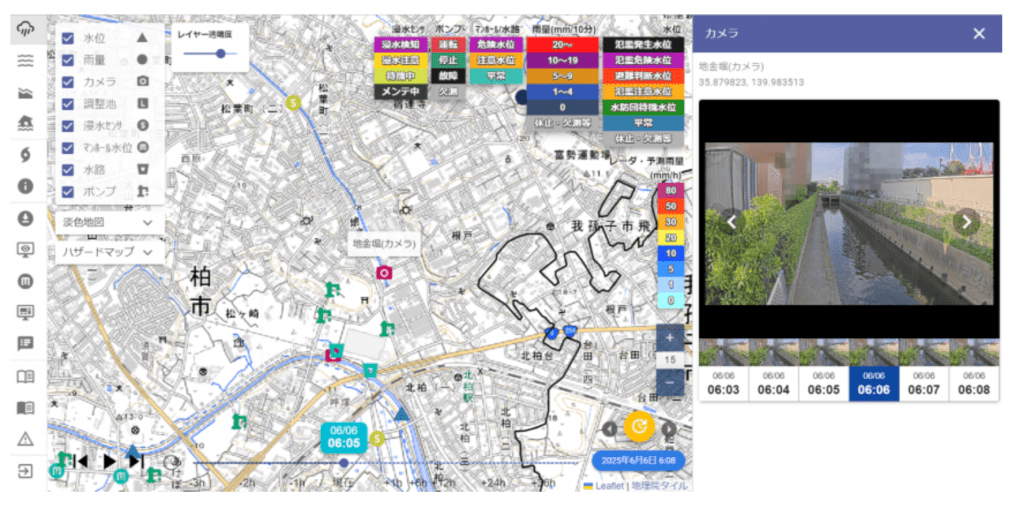Screen dimensions: 1023x520
Task: Click the download icon in left sidebar
Action: (25, 217)
